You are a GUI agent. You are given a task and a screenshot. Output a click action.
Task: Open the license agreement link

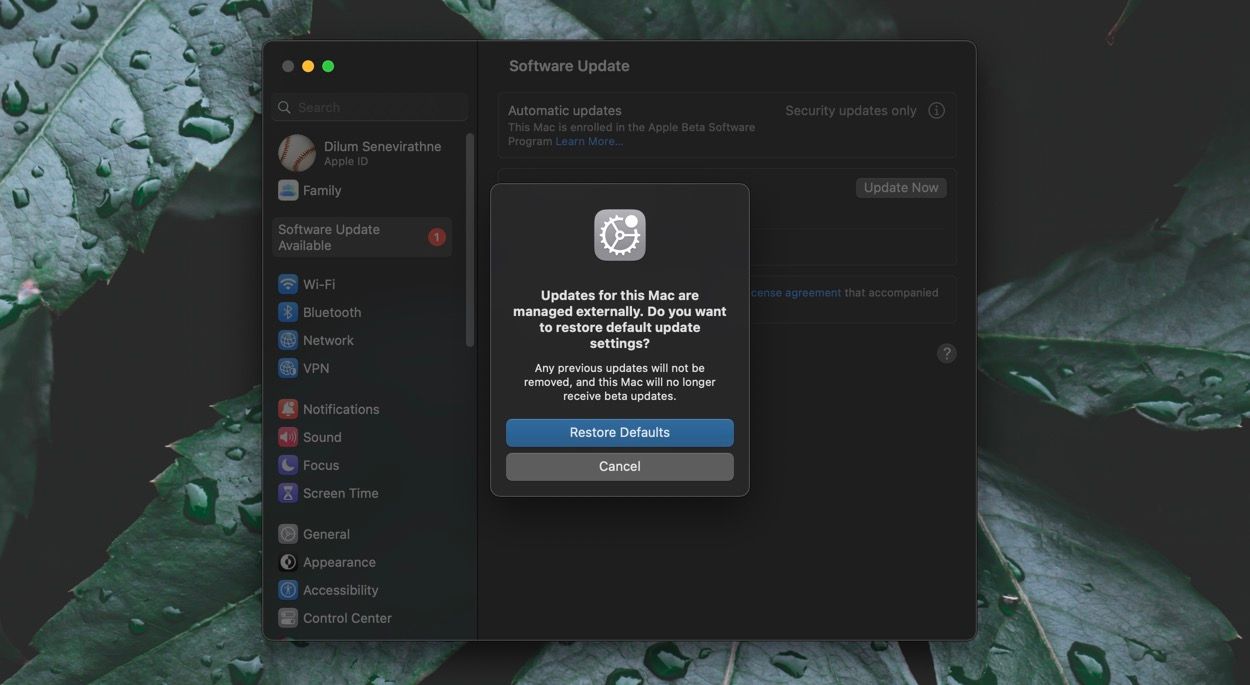tap(796, 293)
